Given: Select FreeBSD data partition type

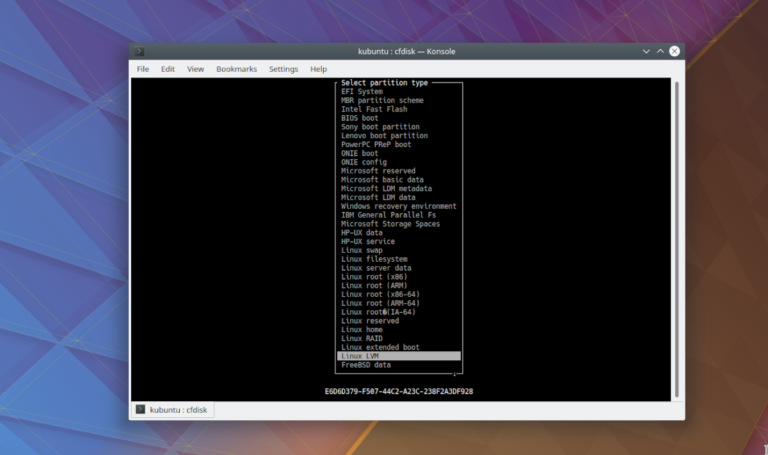Looking at the screenshot, I should (366, 365).
